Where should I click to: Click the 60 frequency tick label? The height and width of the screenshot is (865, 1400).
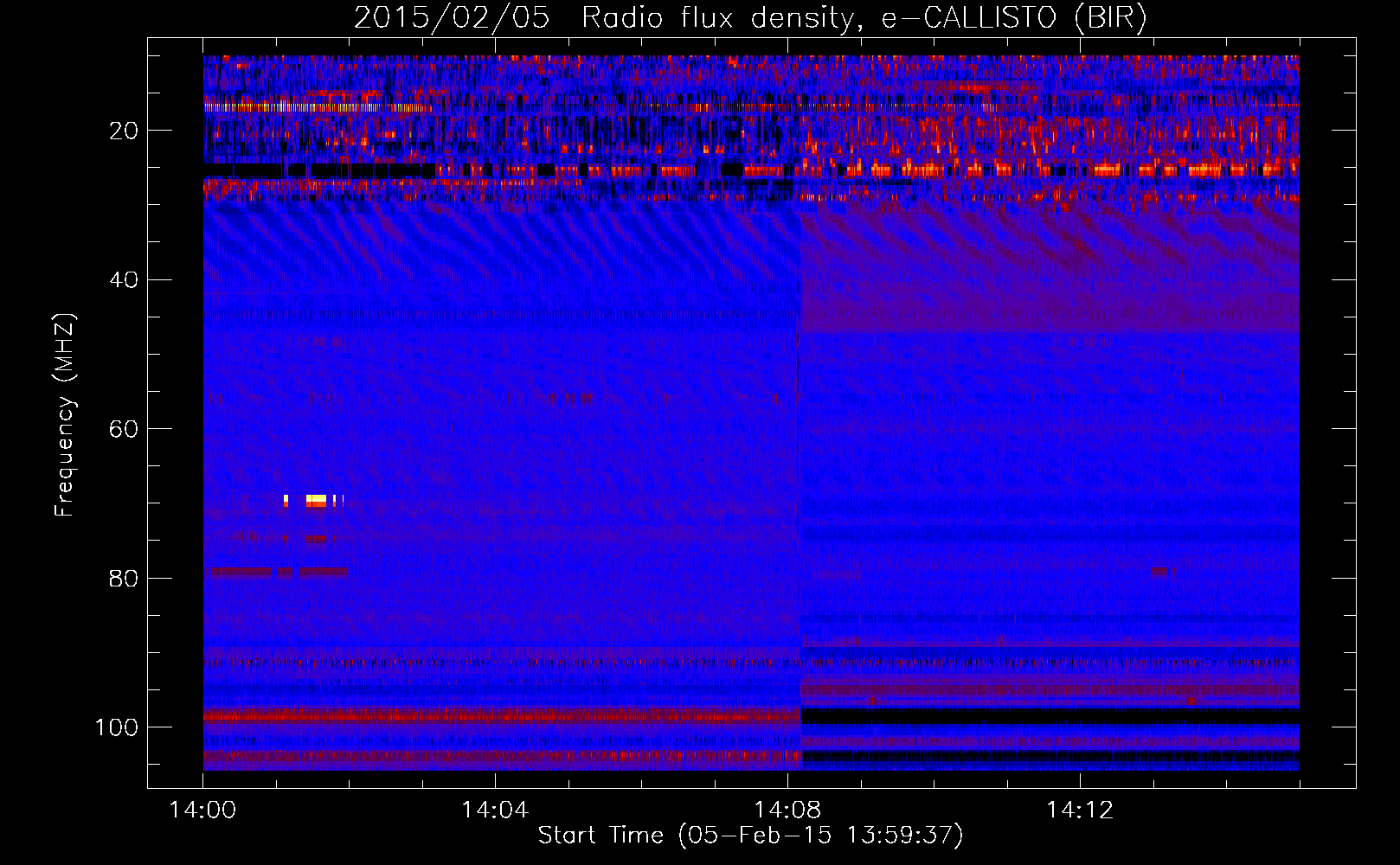click(124, 429)
